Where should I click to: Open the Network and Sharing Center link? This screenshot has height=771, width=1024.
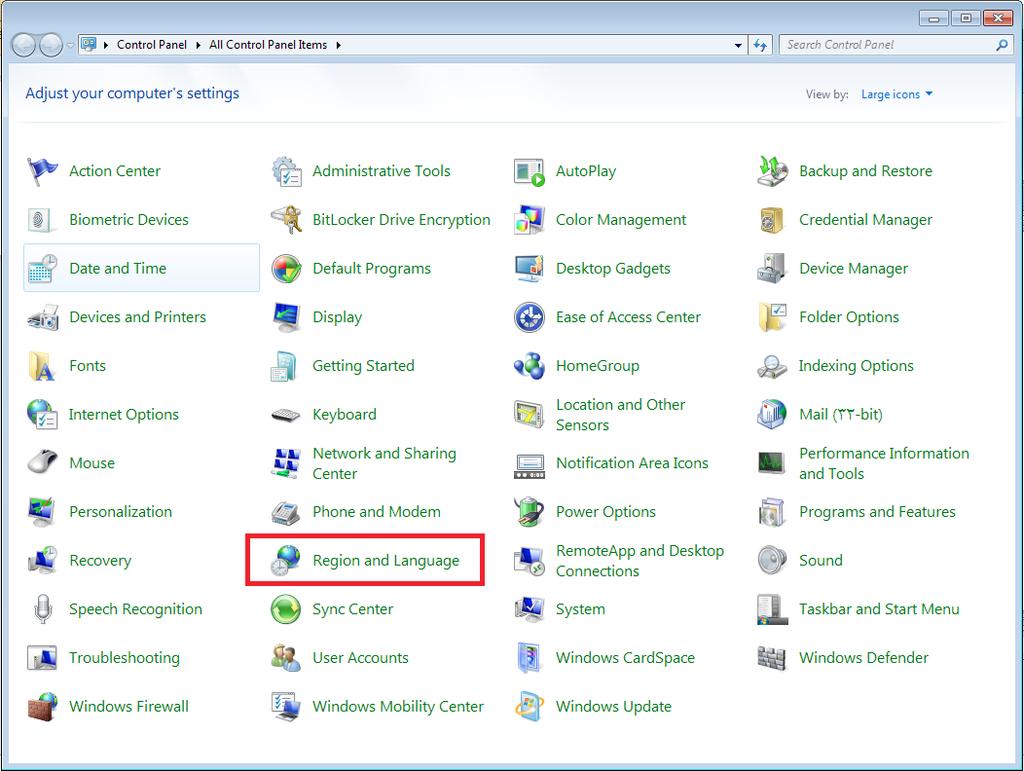(384, 464)
